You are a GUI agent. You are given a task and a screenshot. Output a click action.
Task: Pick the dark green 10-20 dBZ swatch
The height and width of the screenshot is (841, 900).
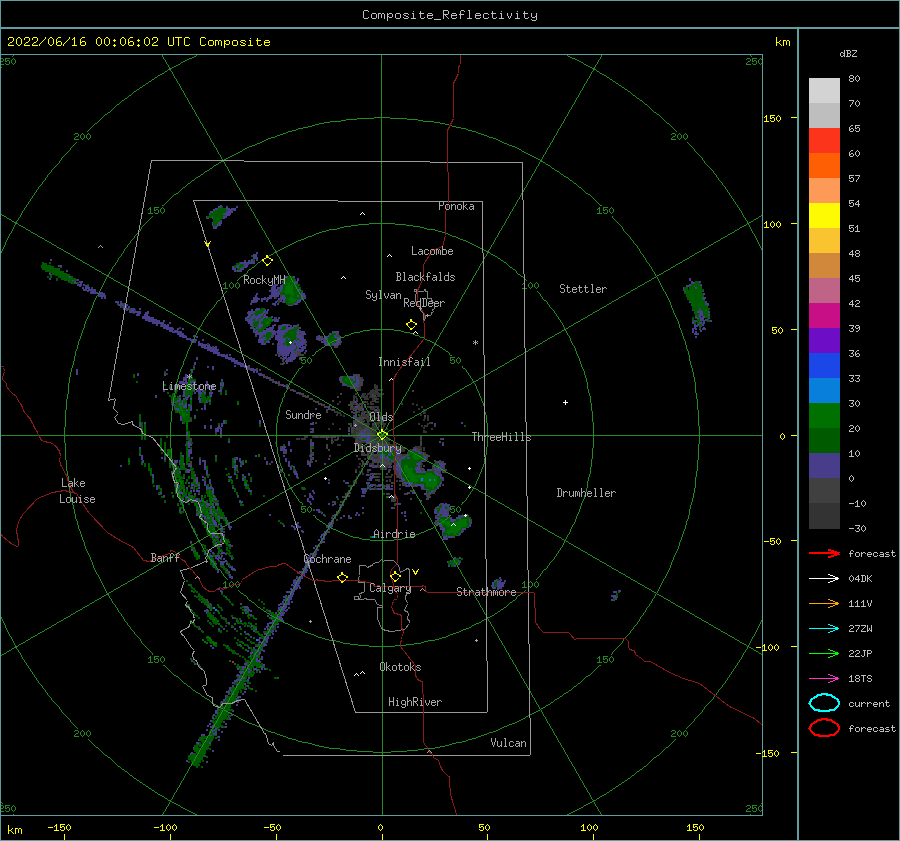pyautogui.click(x=824, y=440)
